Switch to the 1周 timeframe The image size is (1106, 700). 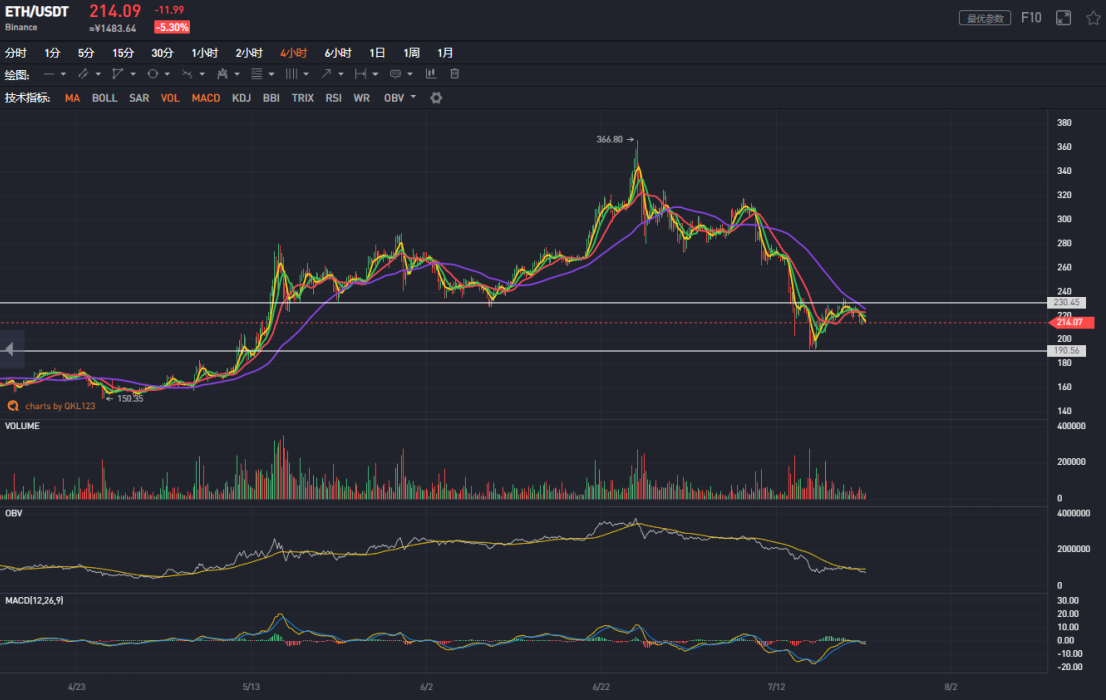(411, 53)
